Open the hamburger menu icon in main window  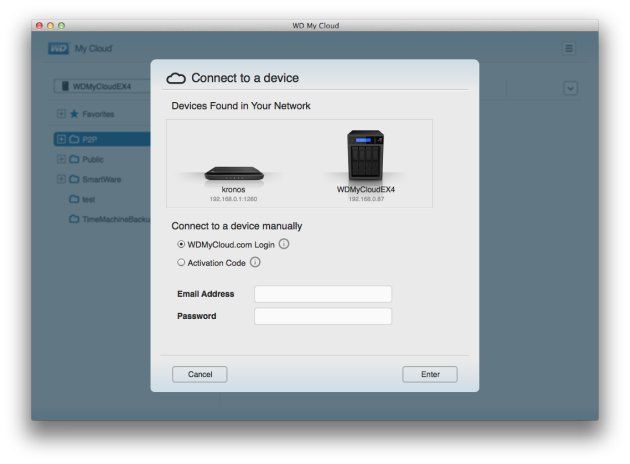[x=569, y=48]
